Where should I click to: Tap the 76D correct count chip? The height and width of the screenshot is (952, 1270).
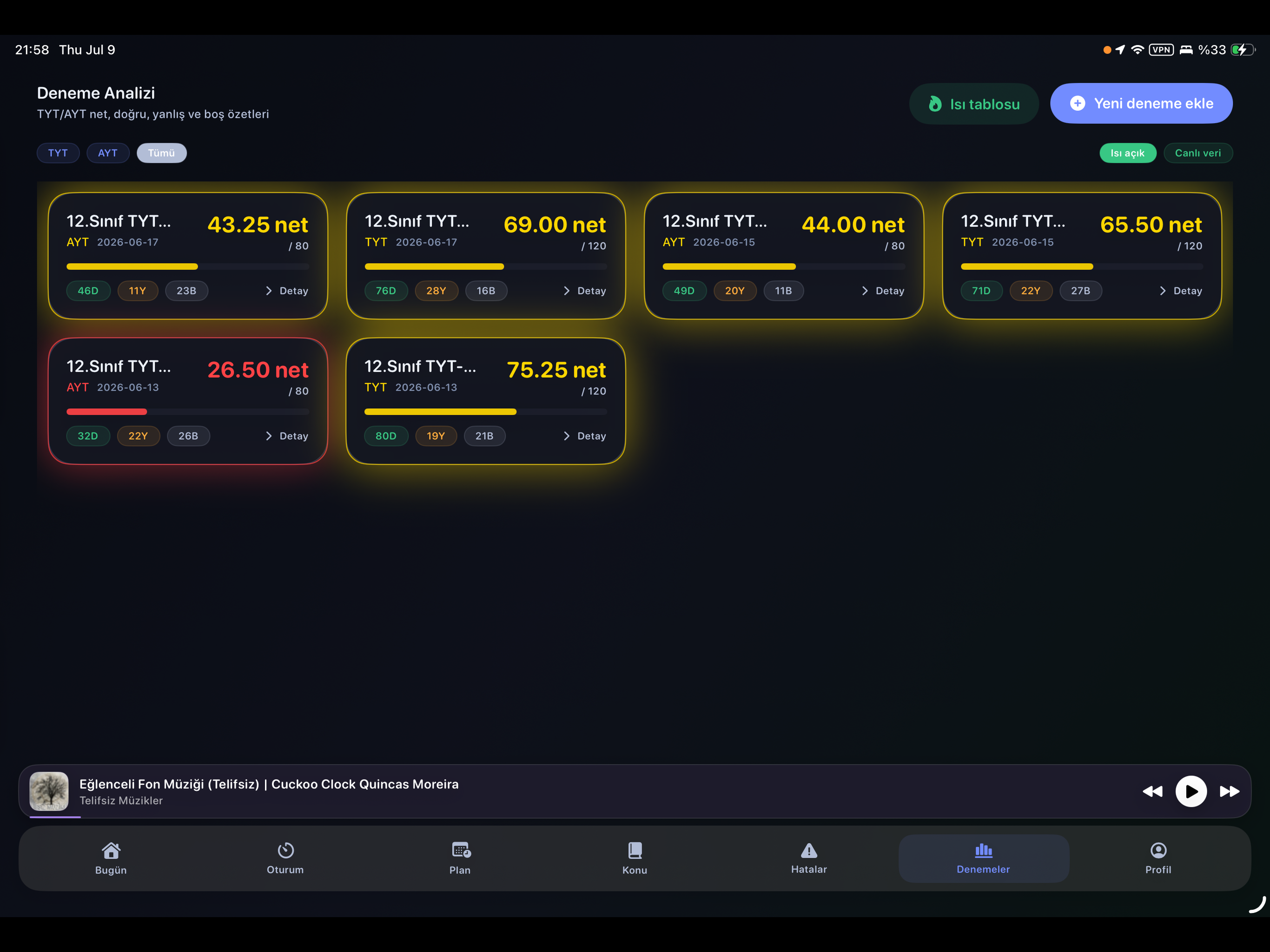click(x=386, y=291)
